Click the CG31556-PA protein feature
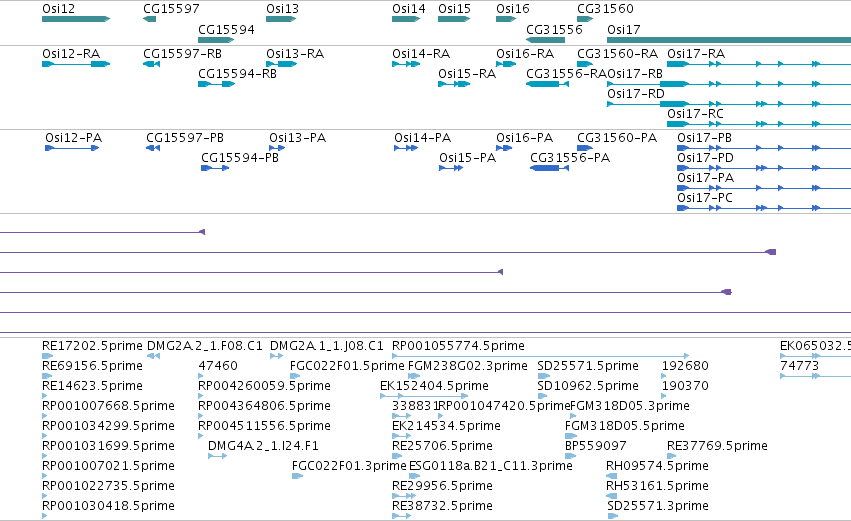 549,168
